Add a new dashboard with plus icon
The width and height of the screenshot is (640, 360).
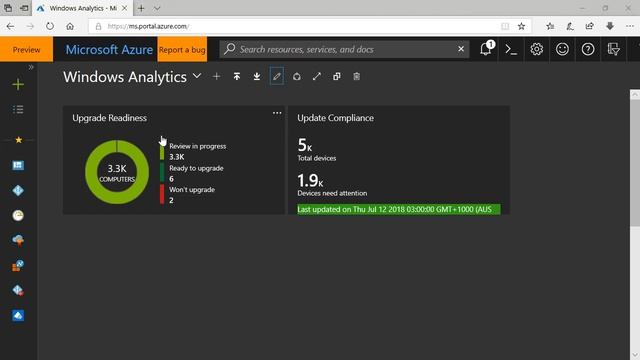pyautogui.click(x=216, y=76)
